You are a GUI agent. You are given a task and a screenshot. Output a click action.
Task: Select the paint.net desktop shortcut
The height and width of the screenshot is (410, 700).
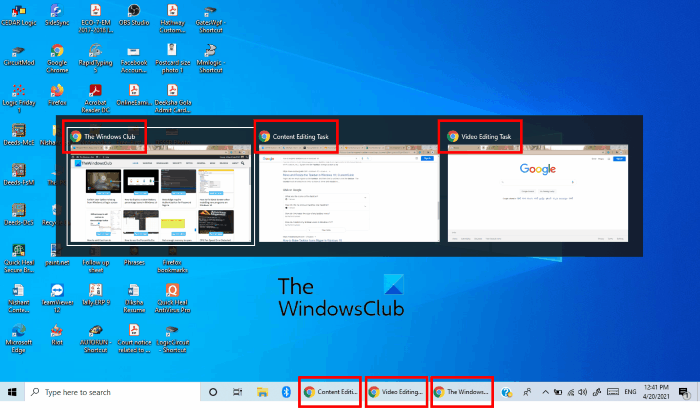tap(57, 255)
